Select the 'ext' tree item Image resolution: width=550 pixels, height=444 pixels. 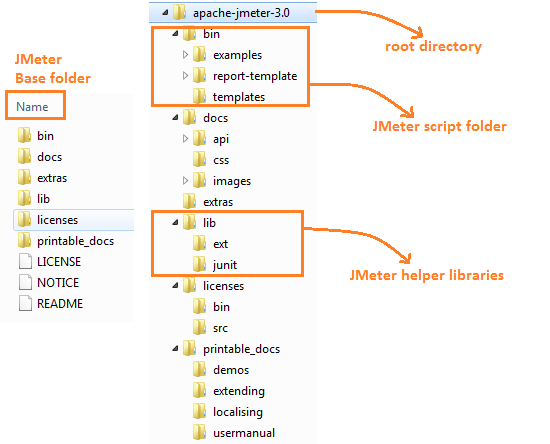click(x=220, y=244)
